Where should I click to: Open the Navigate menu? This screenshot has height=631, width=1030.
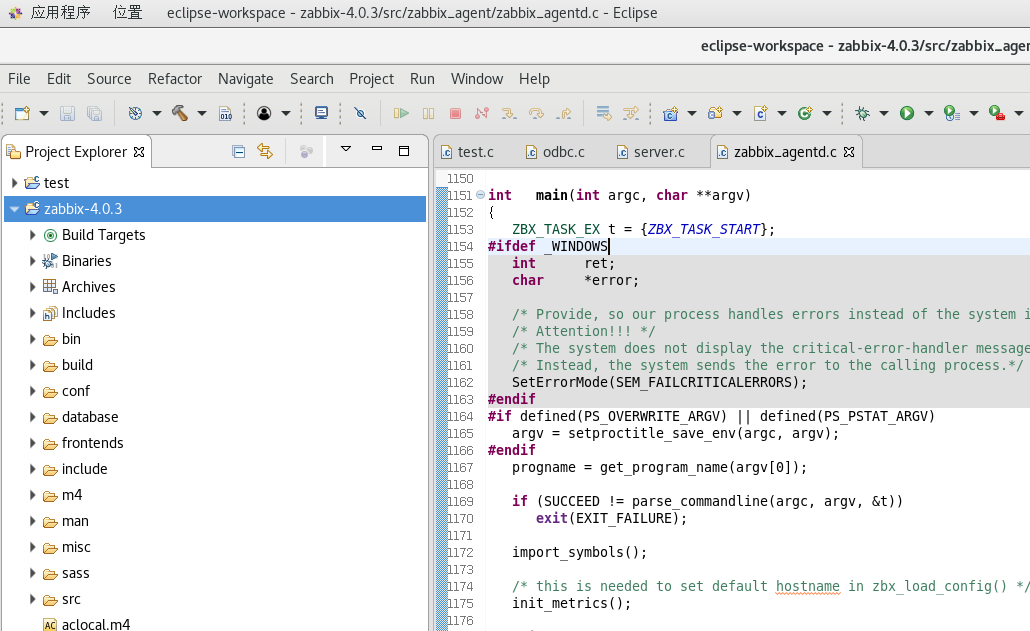[x=246, y=79]
